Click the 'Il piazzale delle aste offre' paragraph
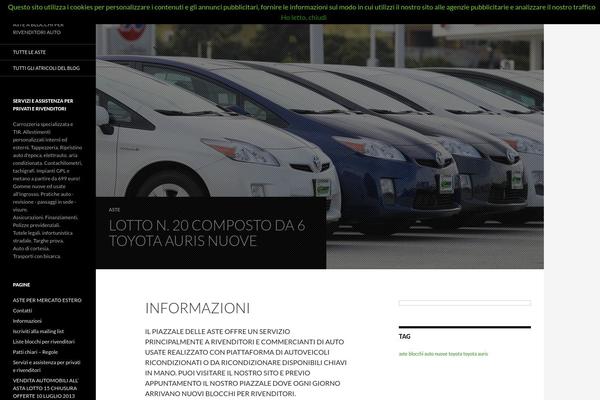The width and height of the screenshot is (600, 400). (x=246, y=362)
